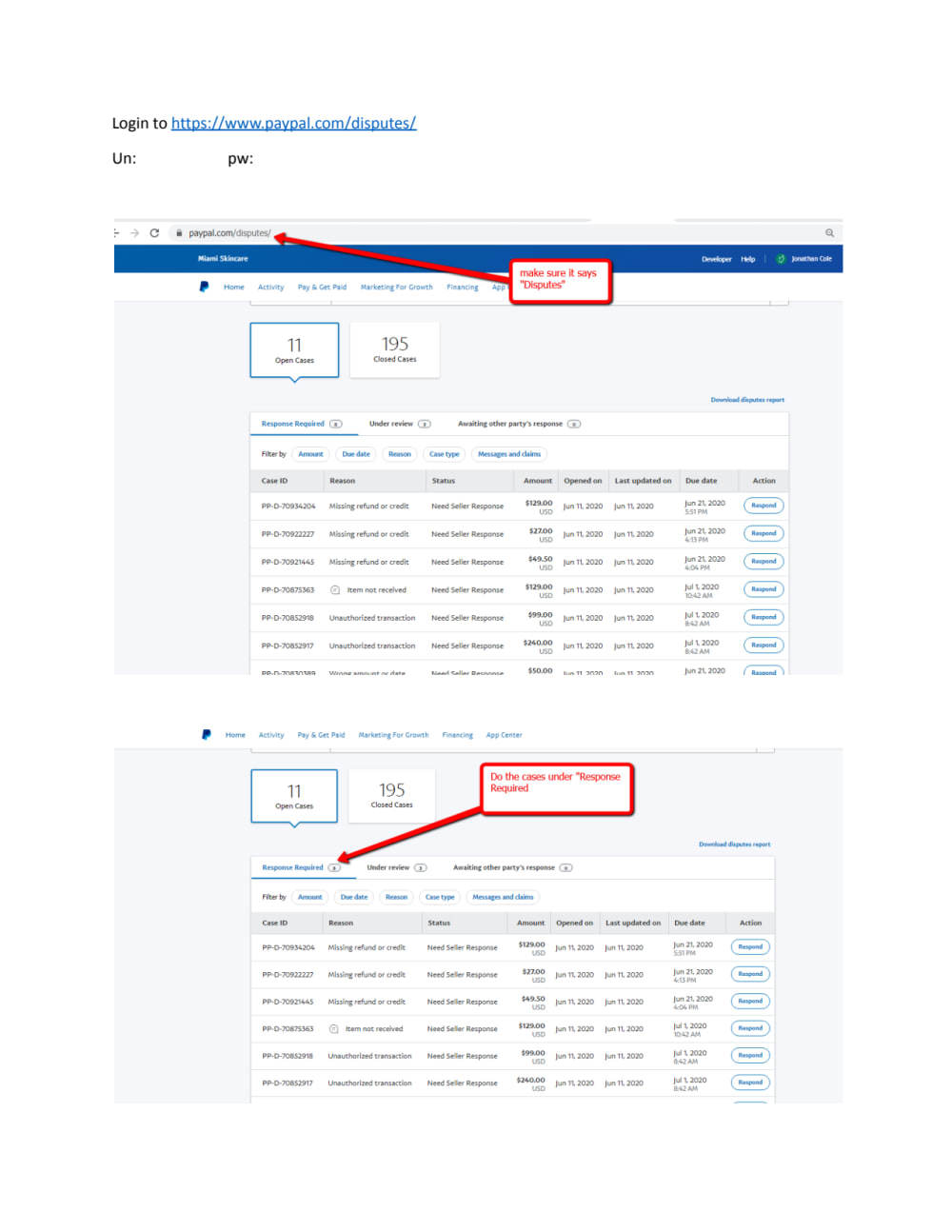This screenshot has width=952, height=1232.
Task: Click the browser back arrow
Action: (x=115, y=232)
